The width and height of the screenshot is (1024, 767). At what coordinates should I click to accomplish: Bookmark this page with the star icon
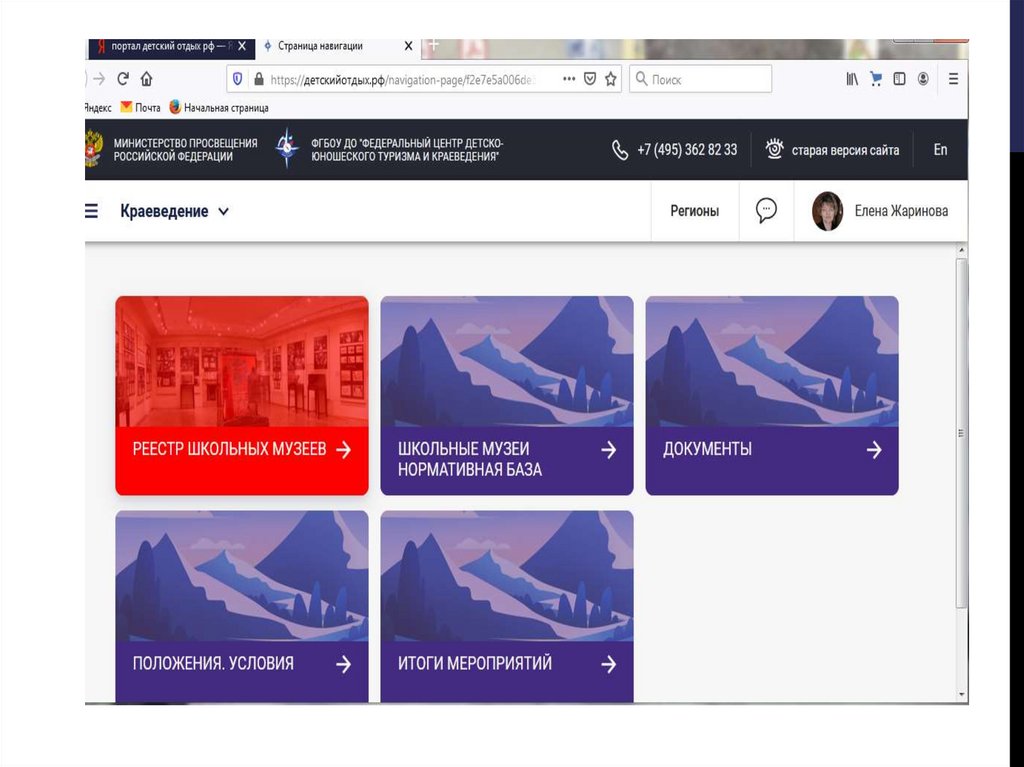pyautogui.click(x=611, y=79)
